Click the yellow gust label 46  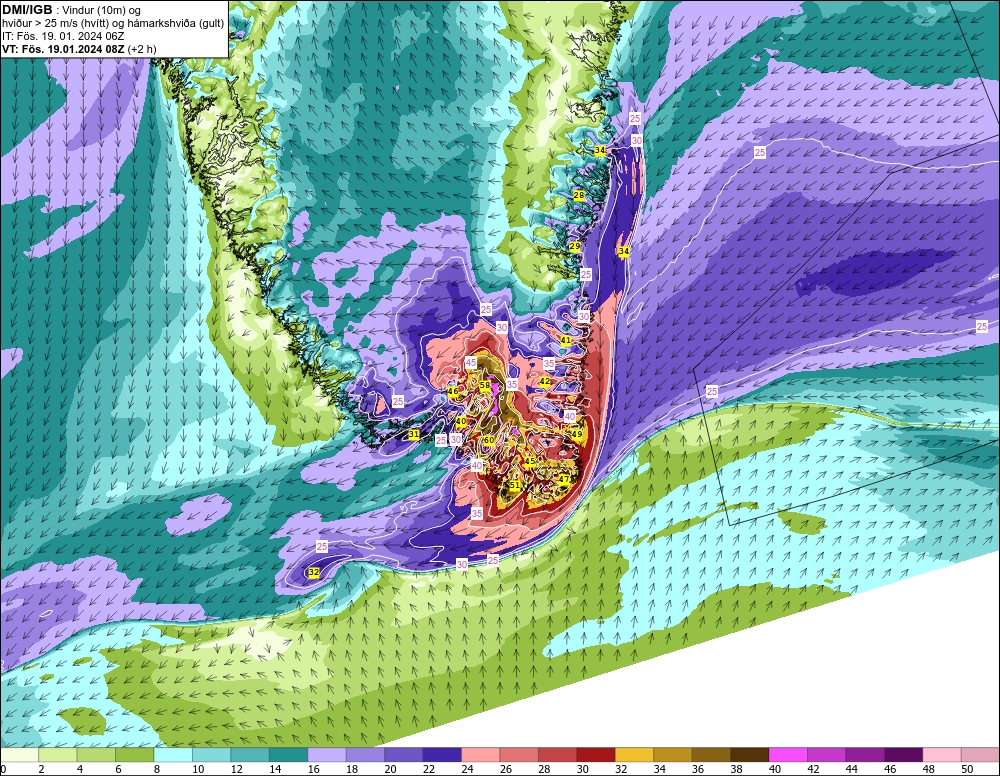(x=453, y=392)
